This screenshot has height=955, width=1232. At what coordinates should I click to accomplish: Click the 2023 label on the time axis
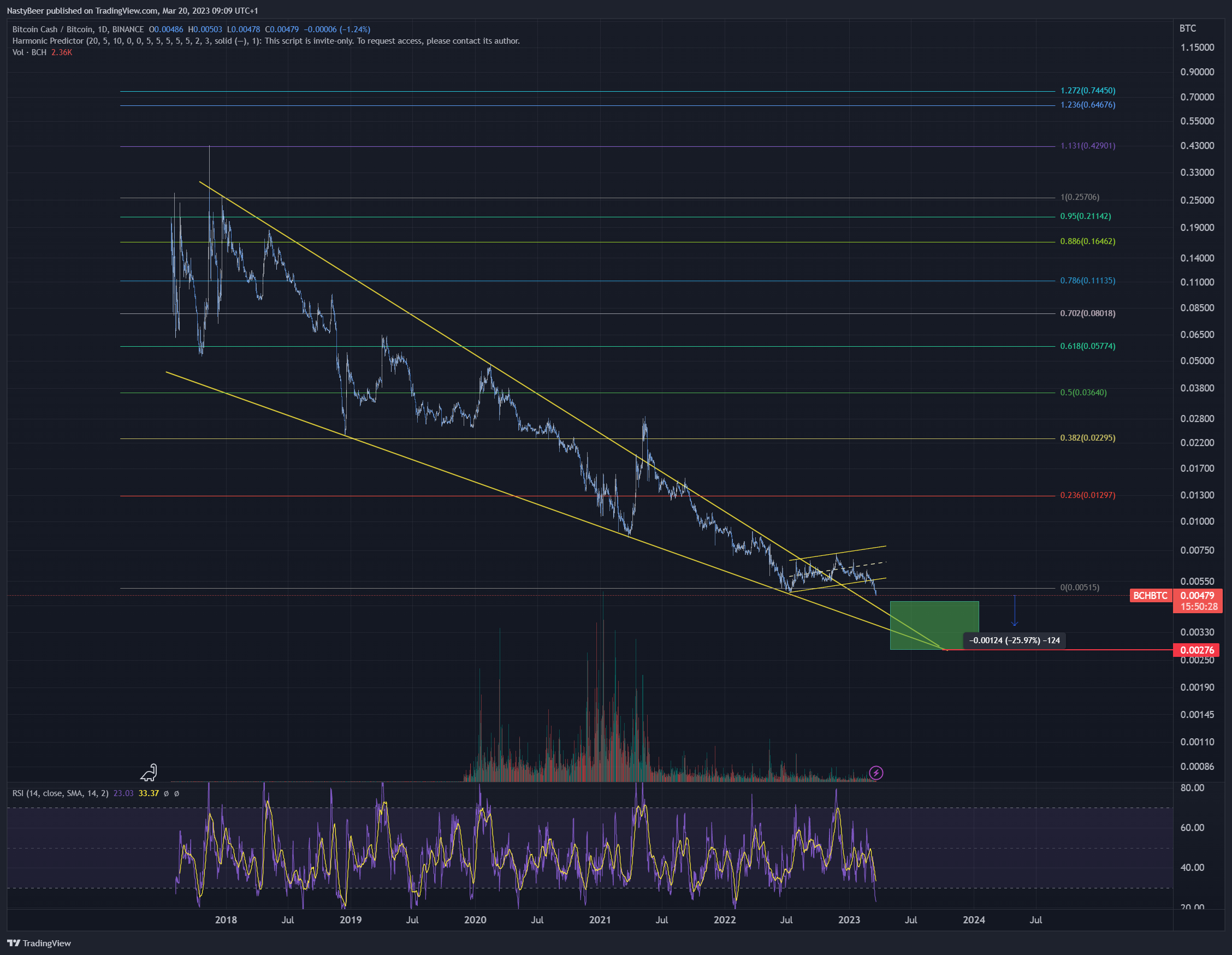click(849, 920)
